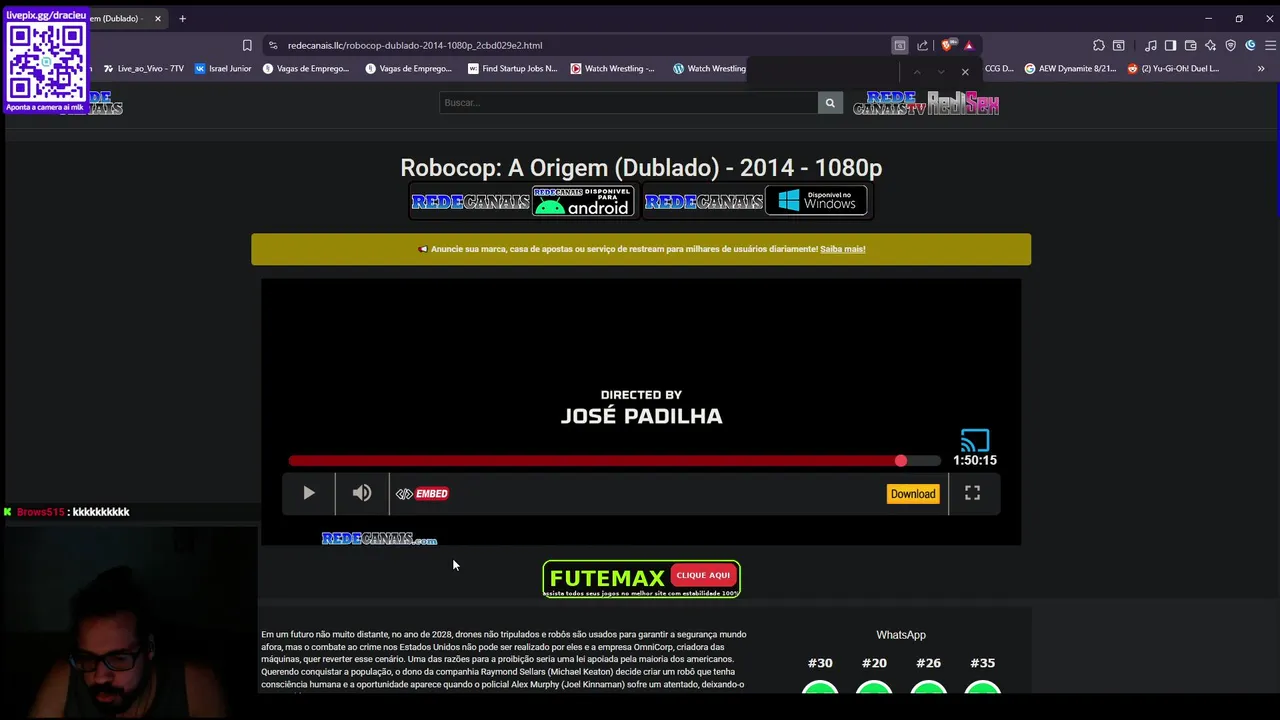Close the current Robocop tab
The image size is (1280, 720).
pos(157,18)
